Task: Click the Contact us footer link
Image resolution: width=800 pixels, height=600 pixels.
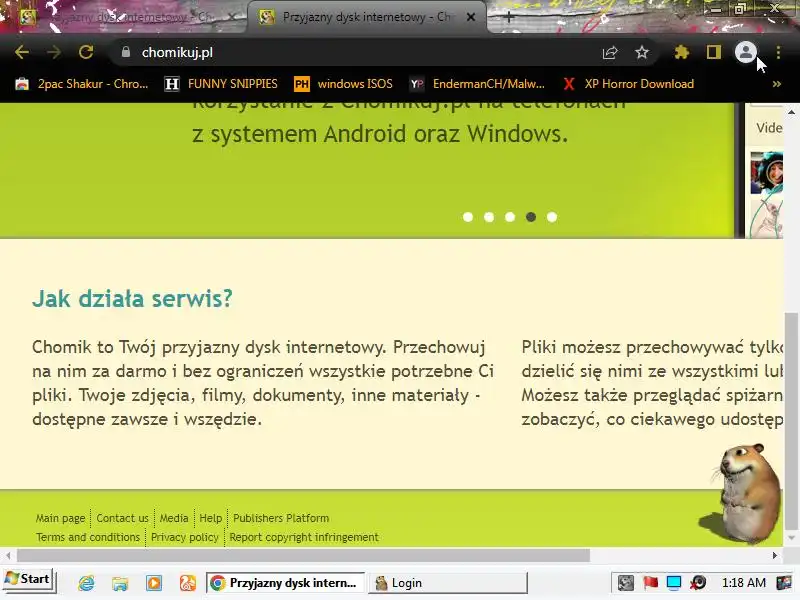Action: (x=122, y=518)
